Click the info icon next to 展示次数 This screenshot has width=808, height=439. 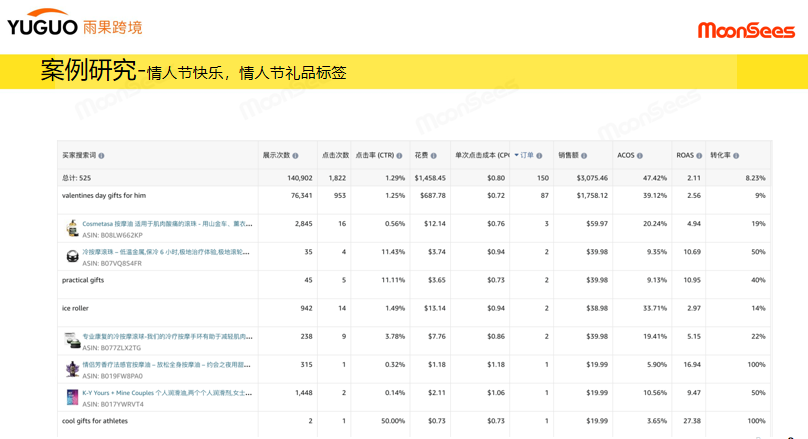295,156
